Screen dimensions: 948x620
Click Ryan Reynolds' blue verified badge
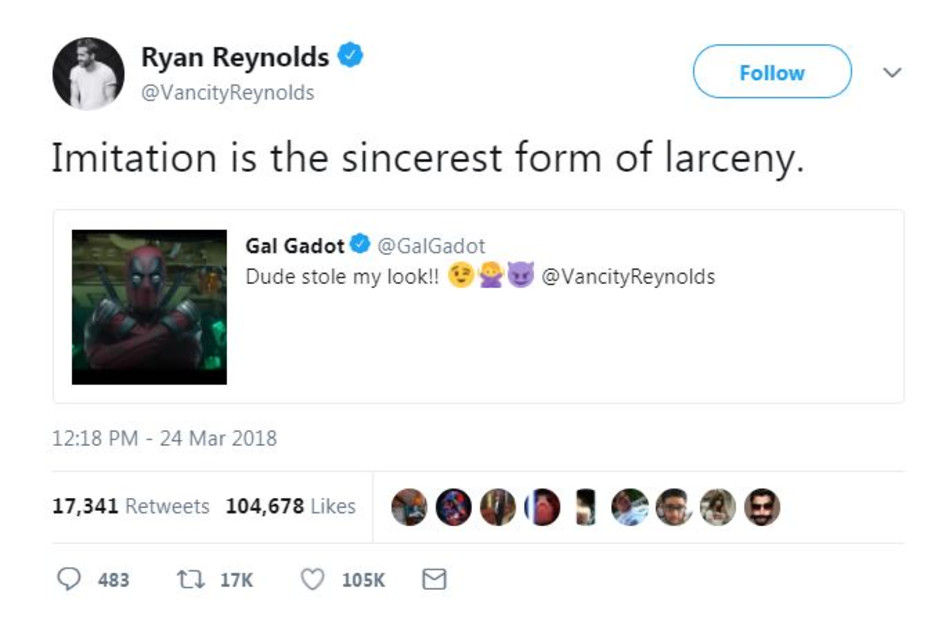coord(349,57)
